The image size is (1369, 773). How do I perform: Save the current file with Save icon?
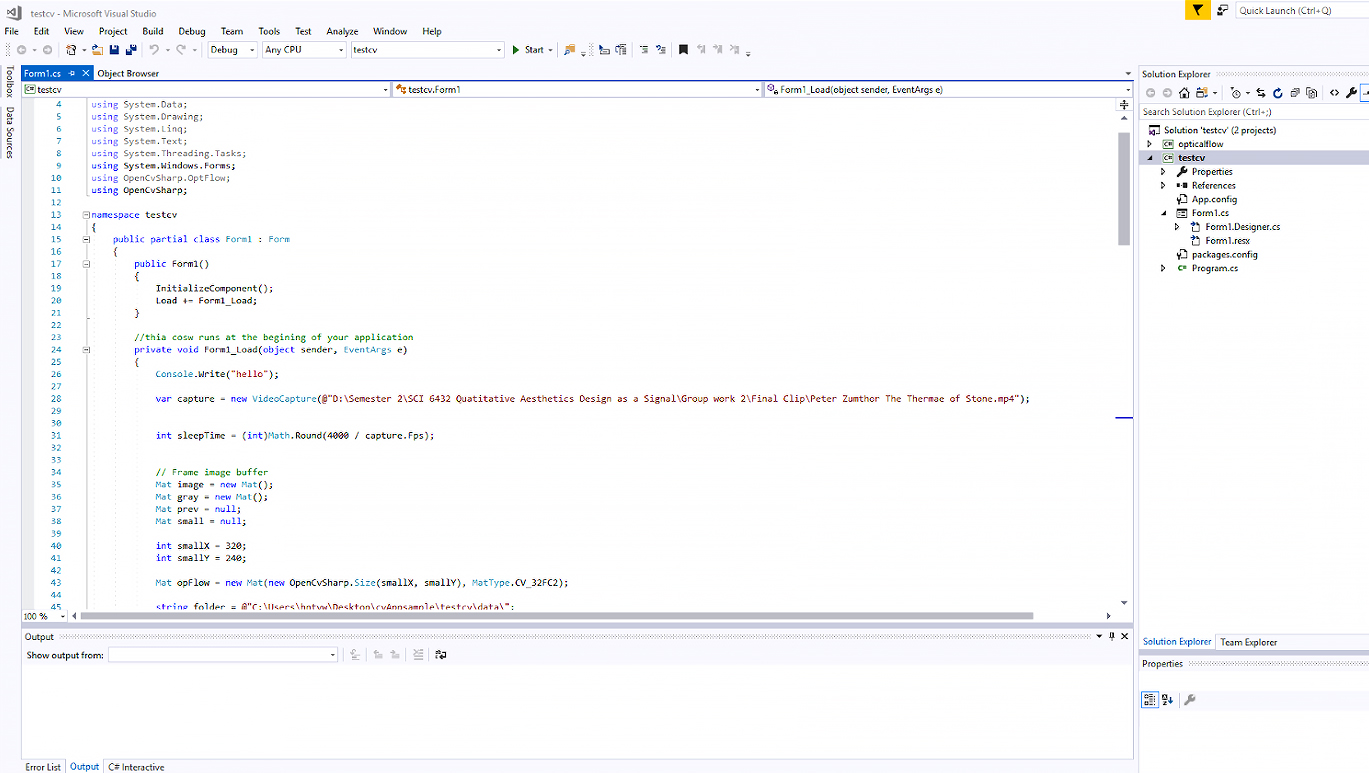114,49
